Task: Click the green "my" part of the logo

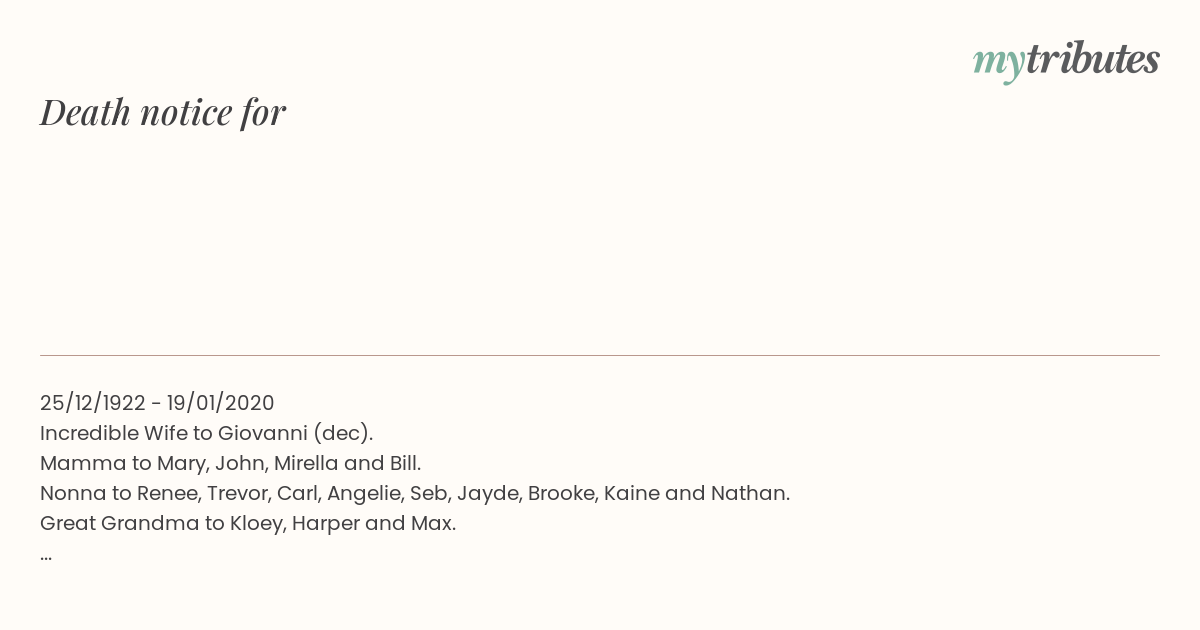Action: 999,64
